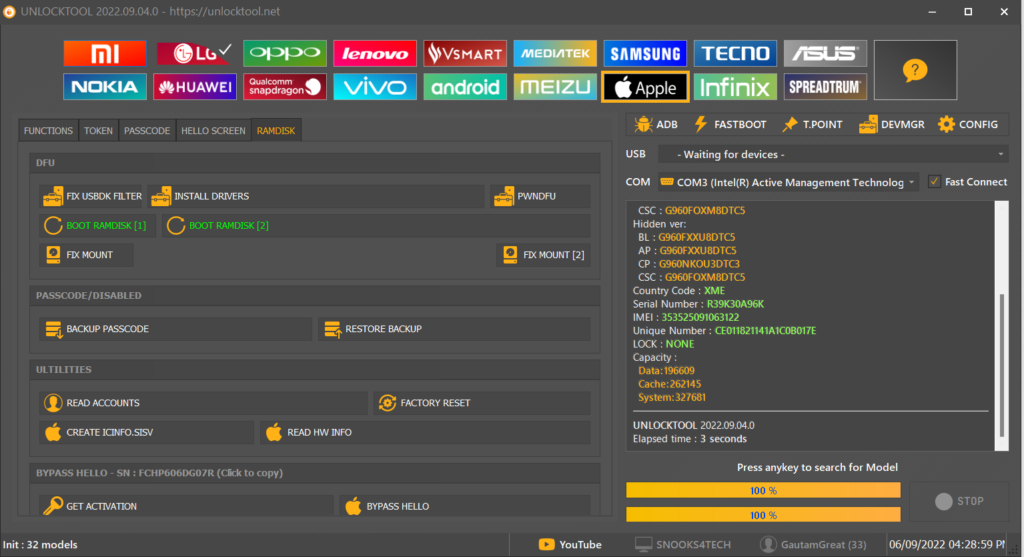This screenshot has width=1024, height=557.
Task: Launch DEVMGR device manager
Action: 891,124
